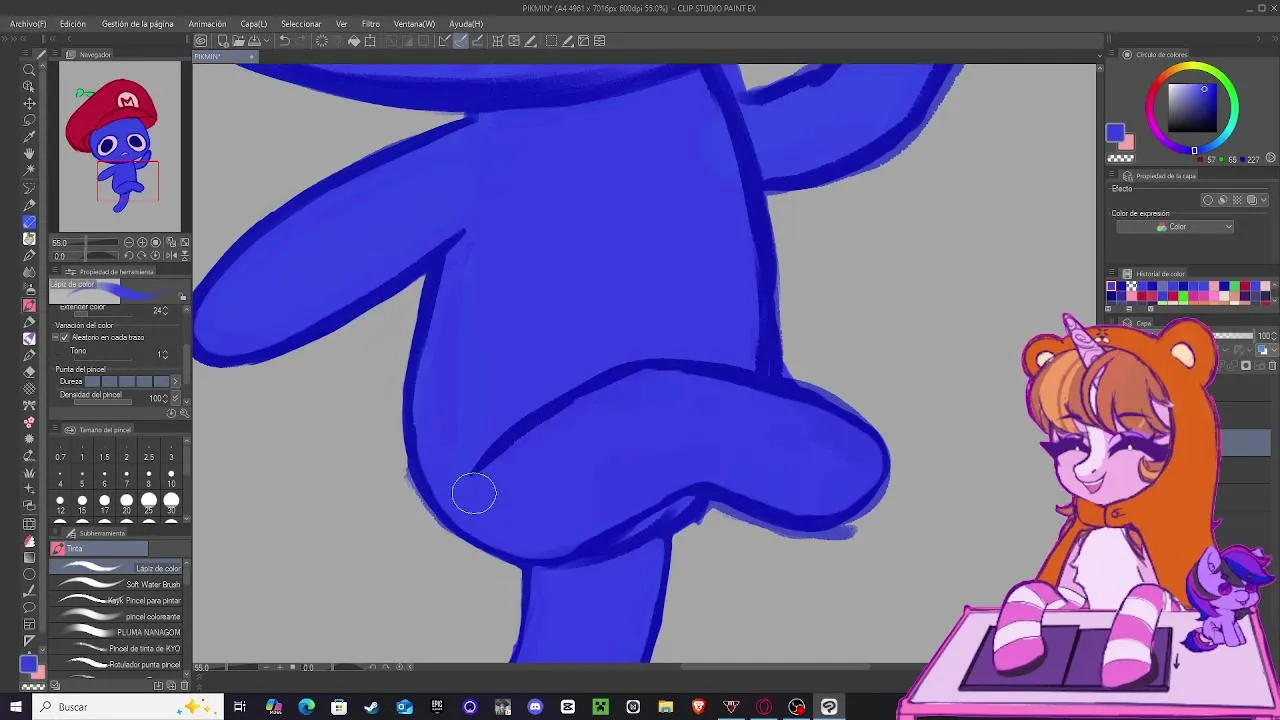
Task: Choose the pincel colorante brush
Action: (116, 616)
